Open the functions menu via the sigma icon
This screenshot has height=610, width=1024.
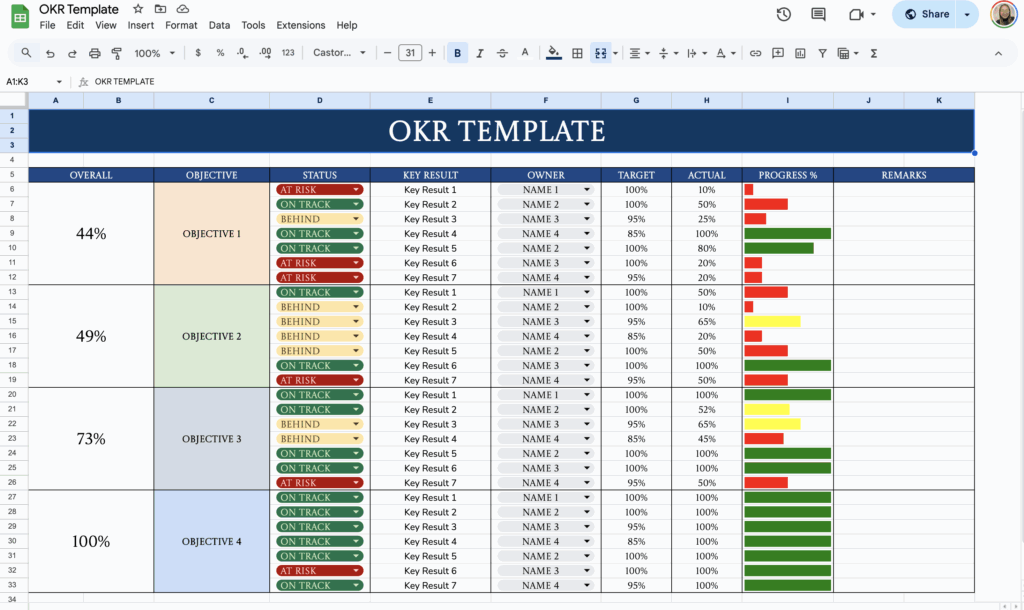(x=874, y=52)
